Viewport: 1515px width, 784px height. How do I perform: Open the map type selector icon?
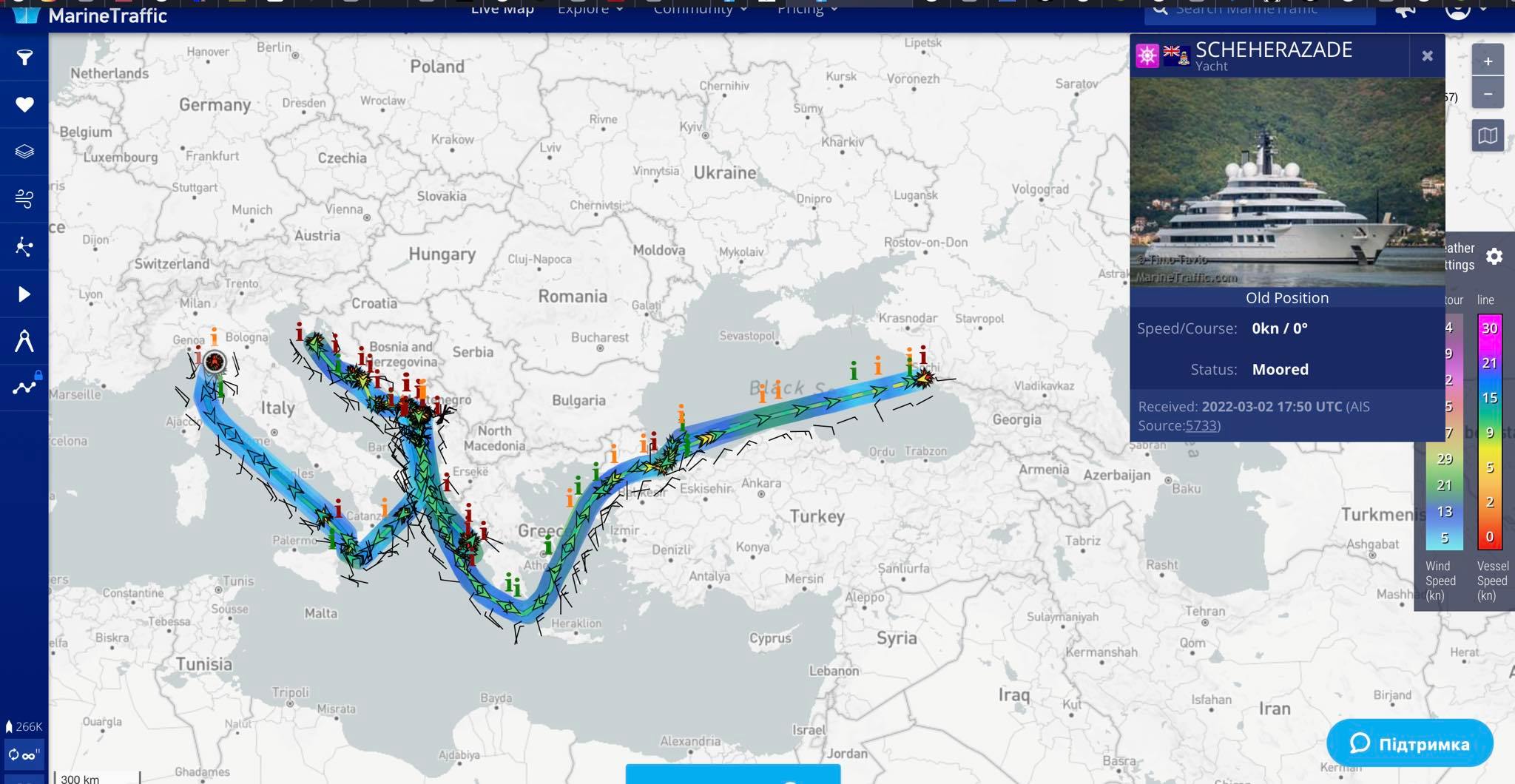pyautogui.click(x=1488, y=136)
